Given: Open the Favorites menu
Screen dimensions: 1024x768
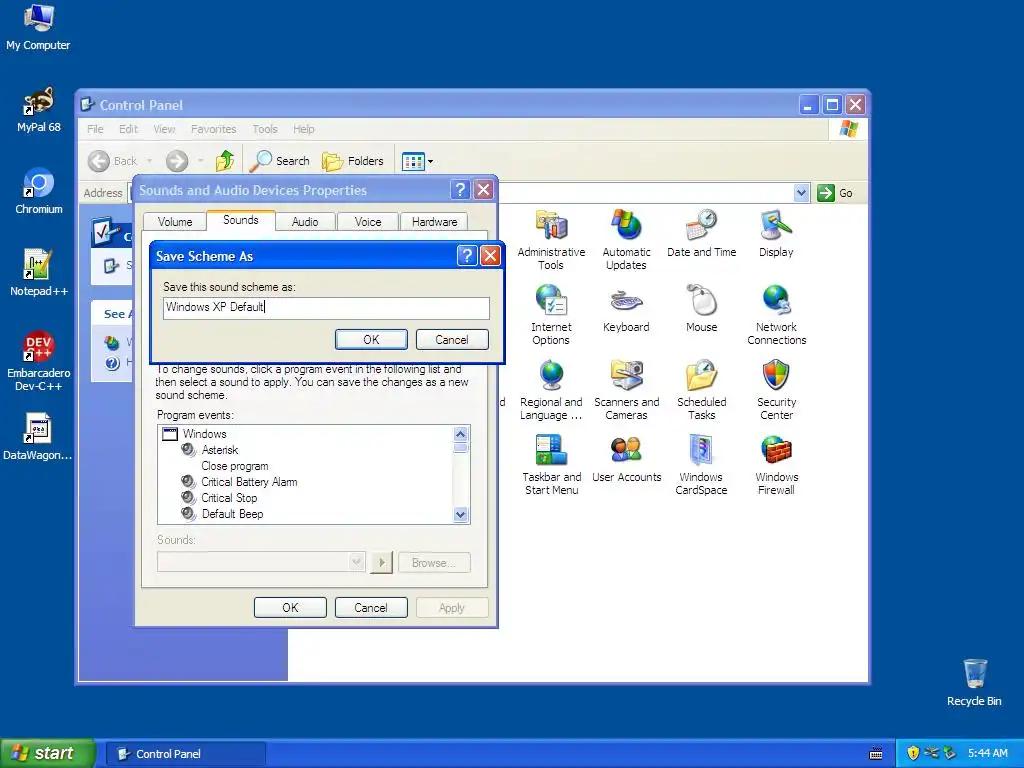Looking at the screenshot, I should pos(214,129).
